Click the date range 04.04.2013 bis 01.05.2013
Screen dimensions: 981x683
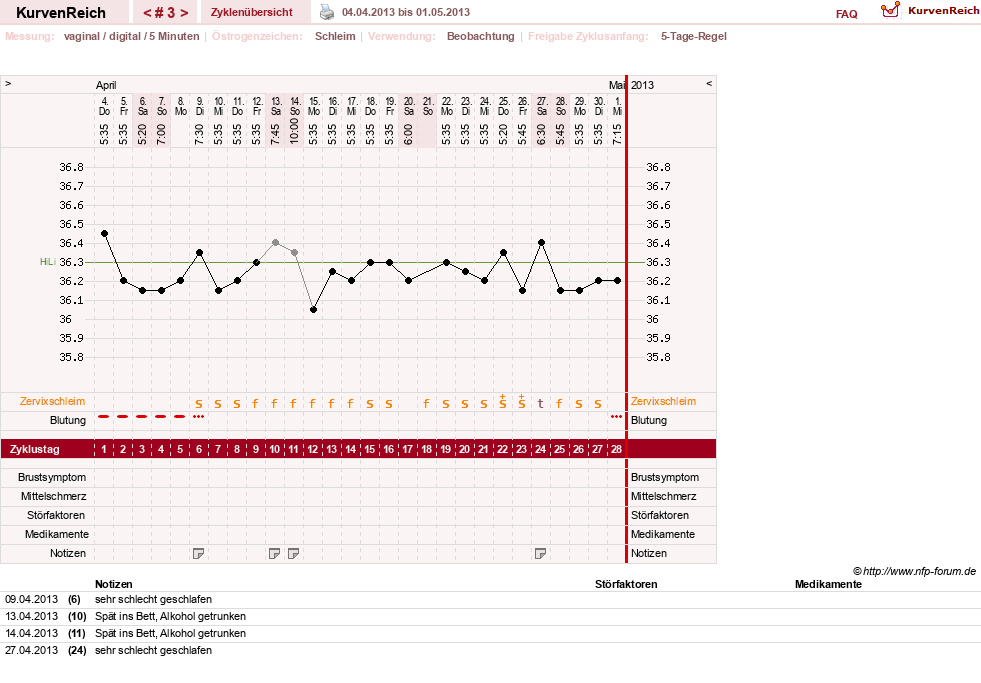point(406,12)
